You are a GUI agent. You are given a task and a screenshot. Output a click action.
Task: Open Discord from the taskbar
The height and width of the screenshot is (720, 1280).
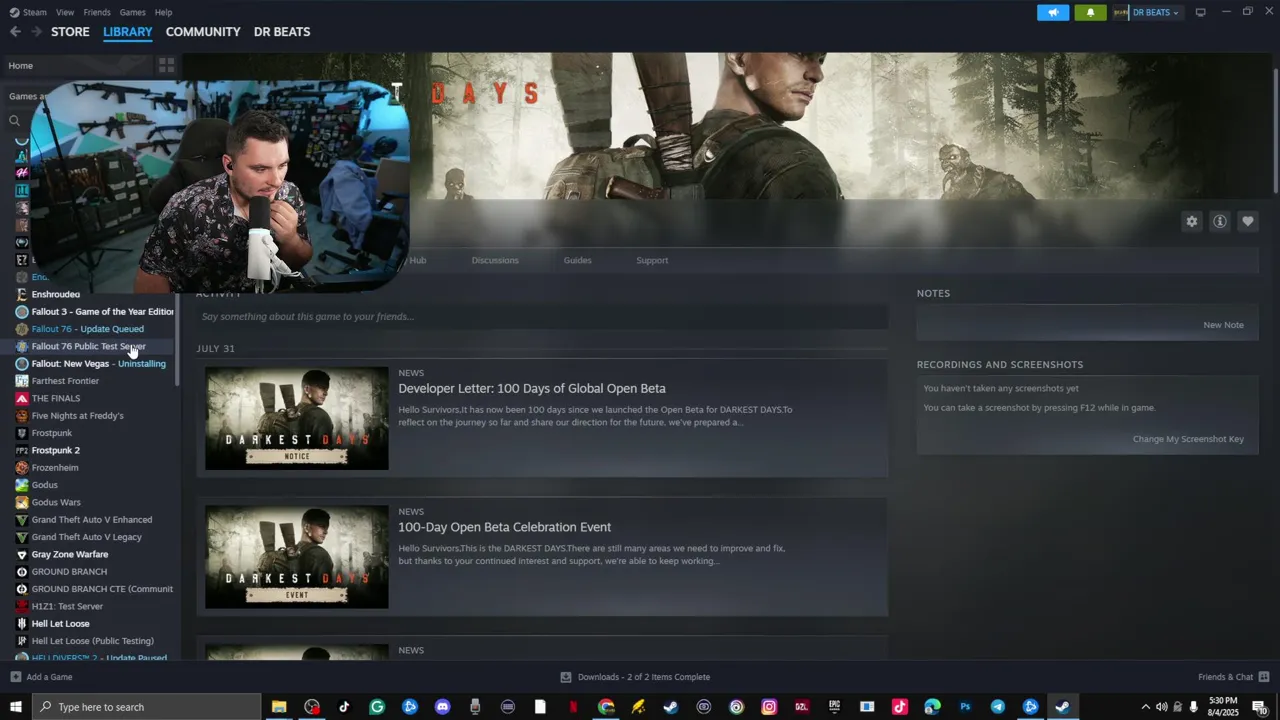click(x=442, y=707)
